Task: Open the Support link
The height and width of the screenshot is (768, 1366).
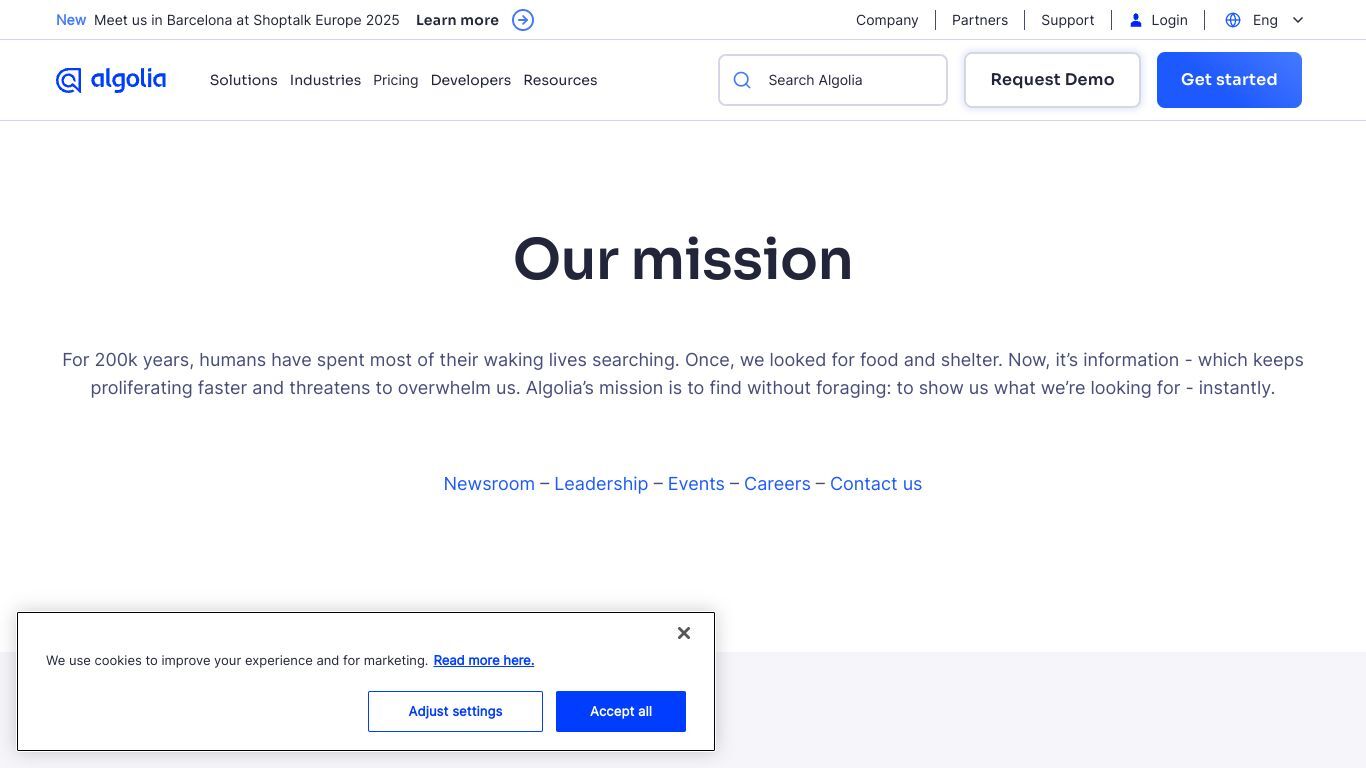Action: [x=1068, y=20]
